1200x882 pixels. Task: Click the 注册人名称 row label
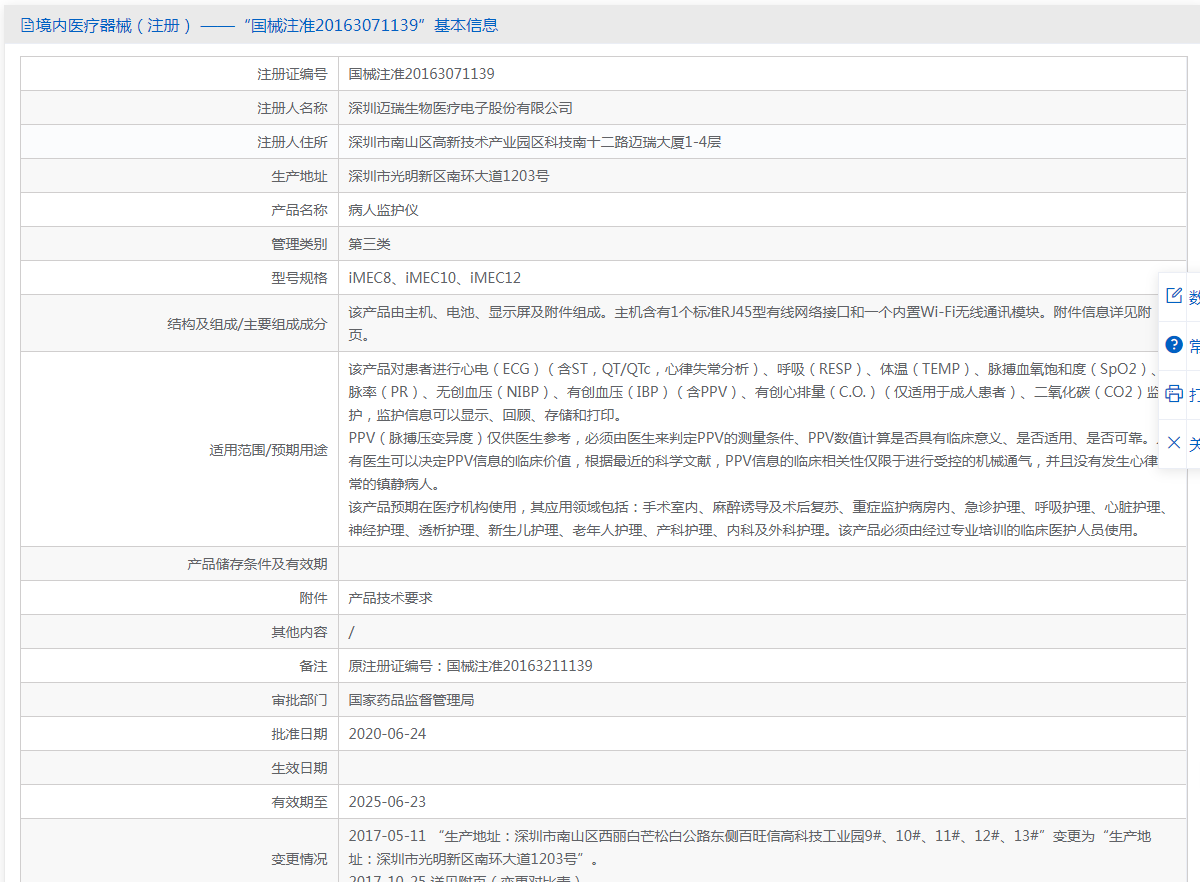point(292,108)
